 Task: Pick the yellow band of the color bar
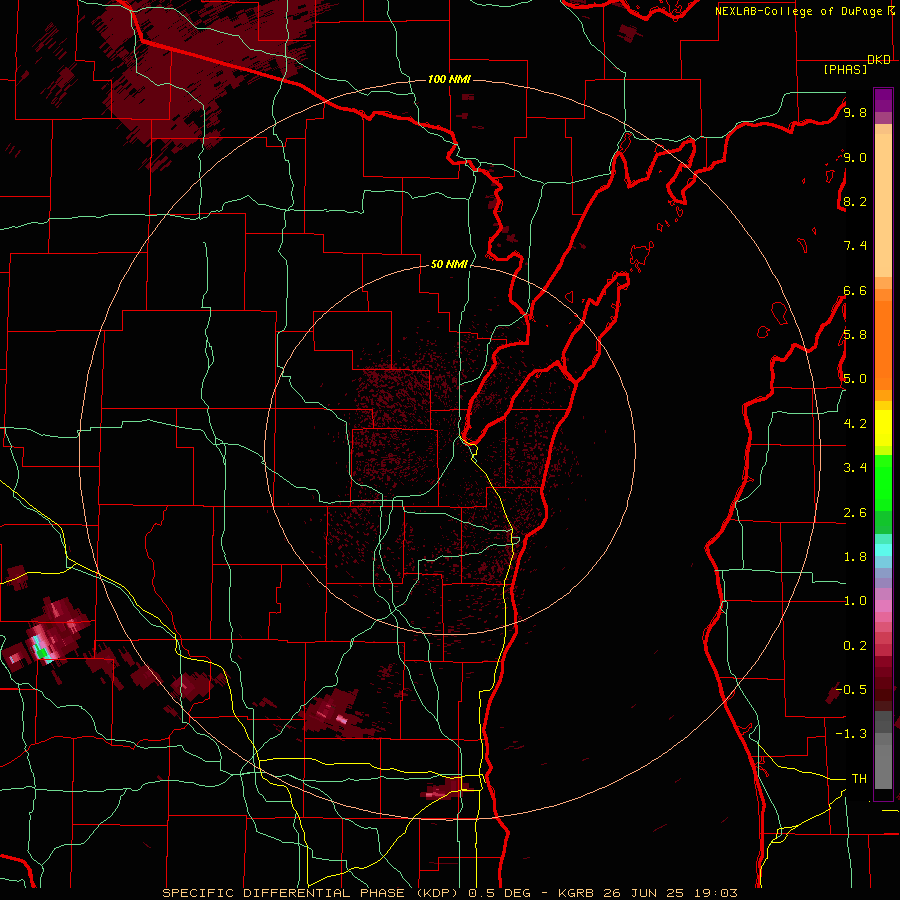[883, 428]
